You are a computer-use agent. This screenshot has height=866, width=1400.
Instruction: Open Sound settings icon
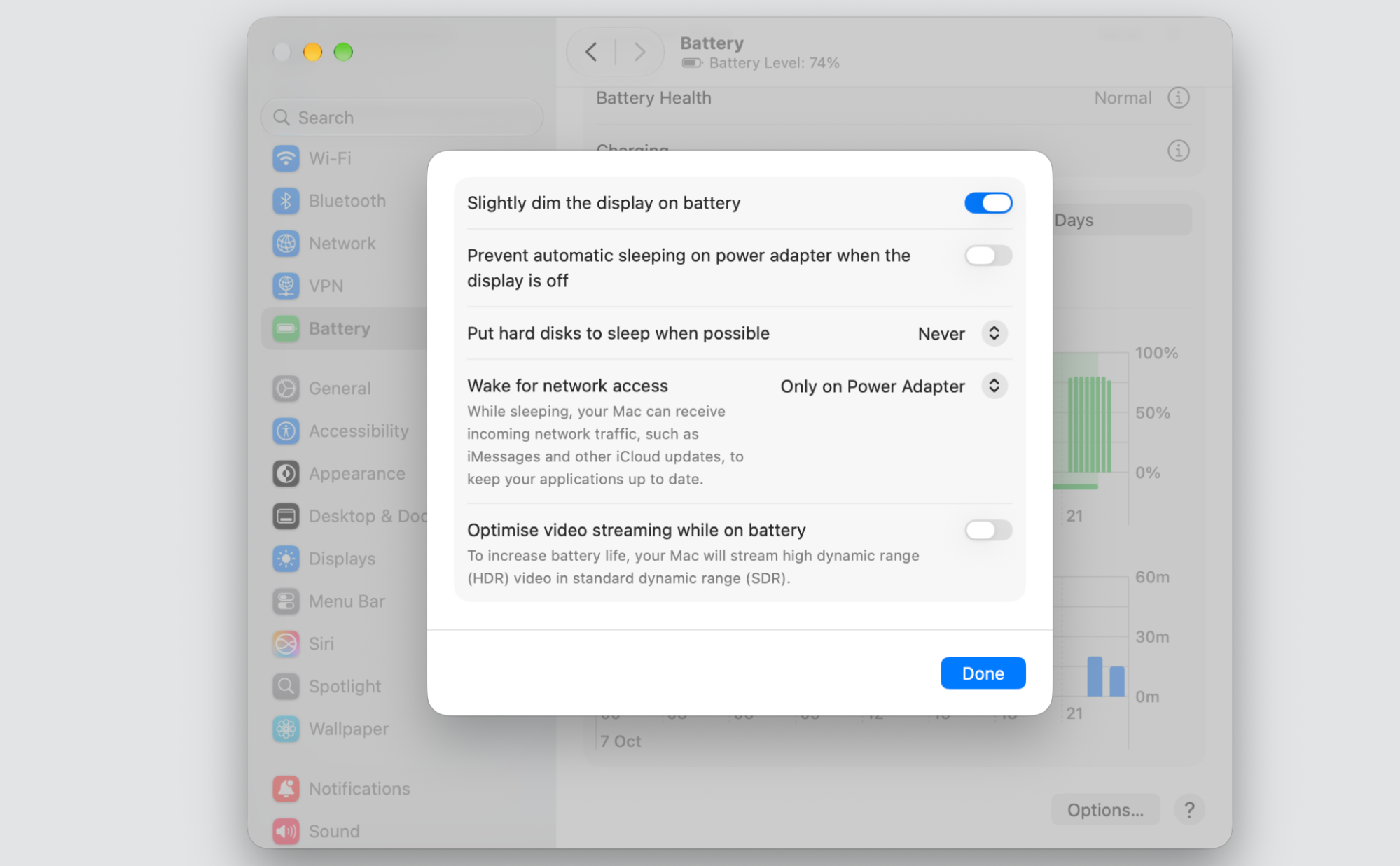286,832
